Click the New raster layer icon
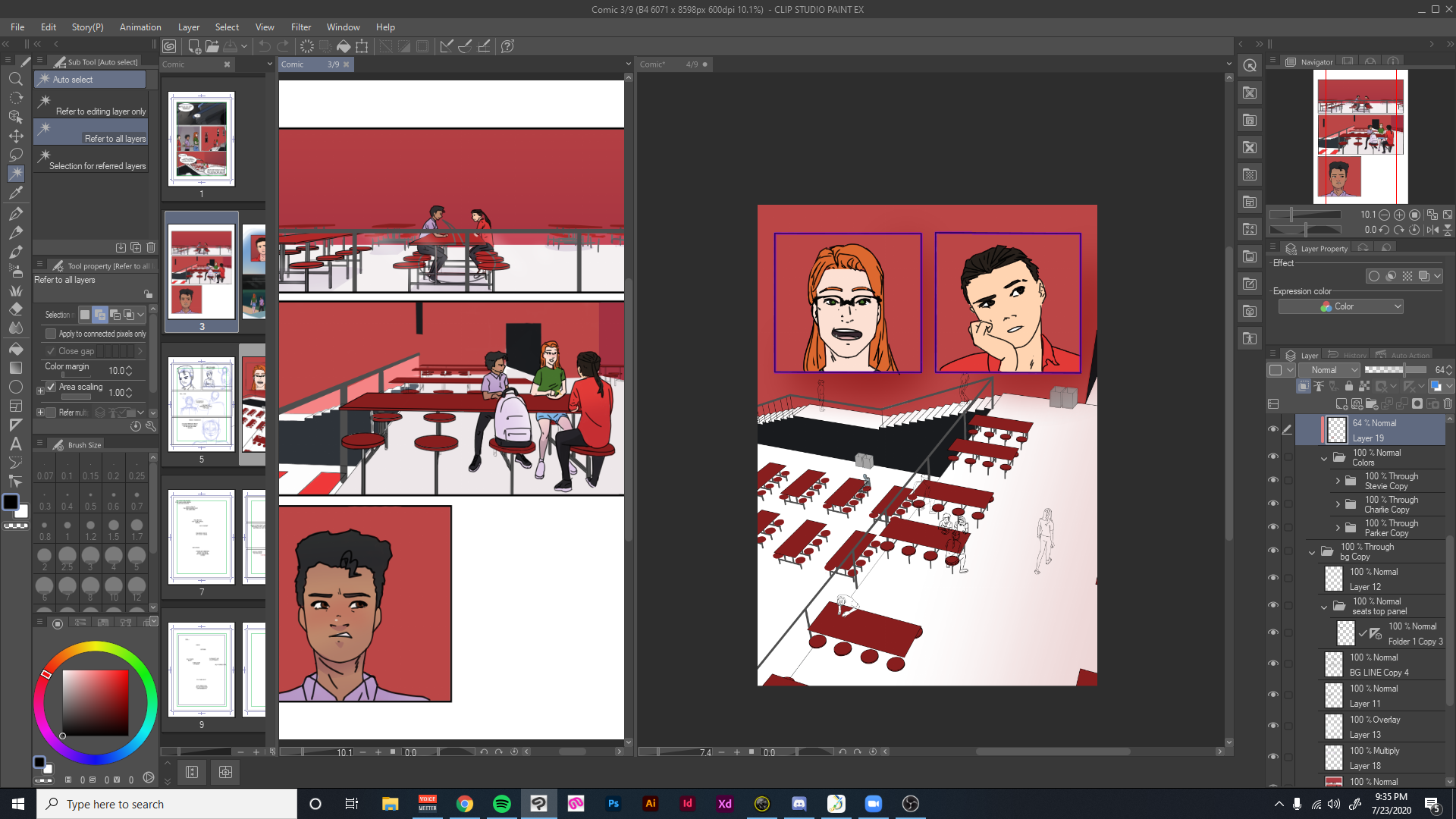The image size is (1456, 819). click(1341, 404)
